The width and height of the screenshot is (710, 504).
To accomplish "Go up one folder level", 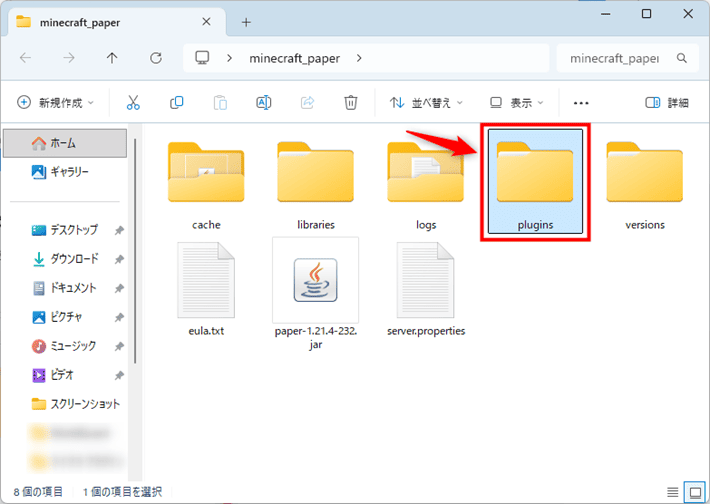I will pyautogui.click(x=112, y=58).
